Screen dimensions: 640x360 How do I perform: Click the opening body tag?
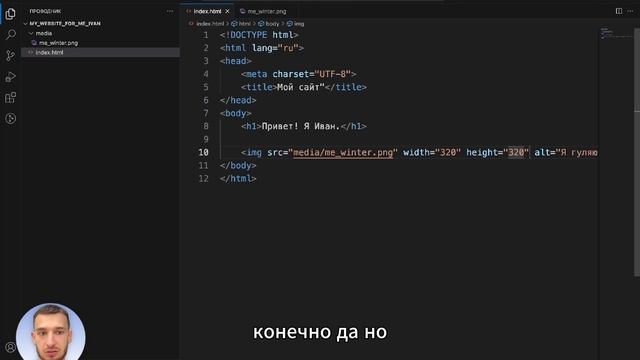click(236, 113)
